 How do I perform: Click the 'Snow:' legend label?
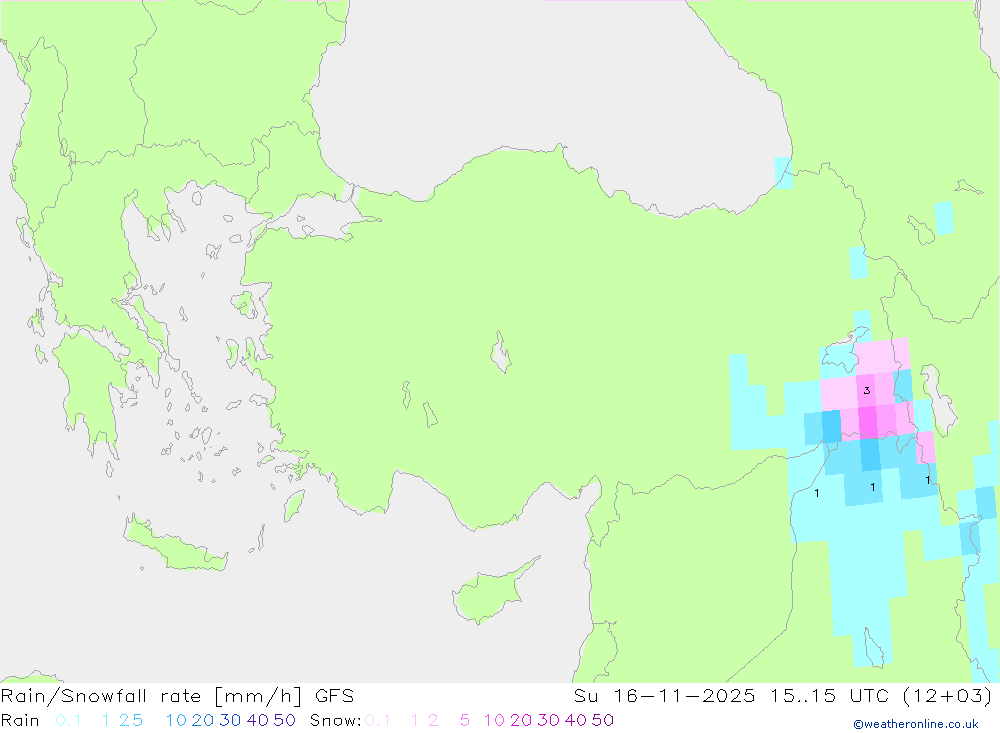click(336, 720)
